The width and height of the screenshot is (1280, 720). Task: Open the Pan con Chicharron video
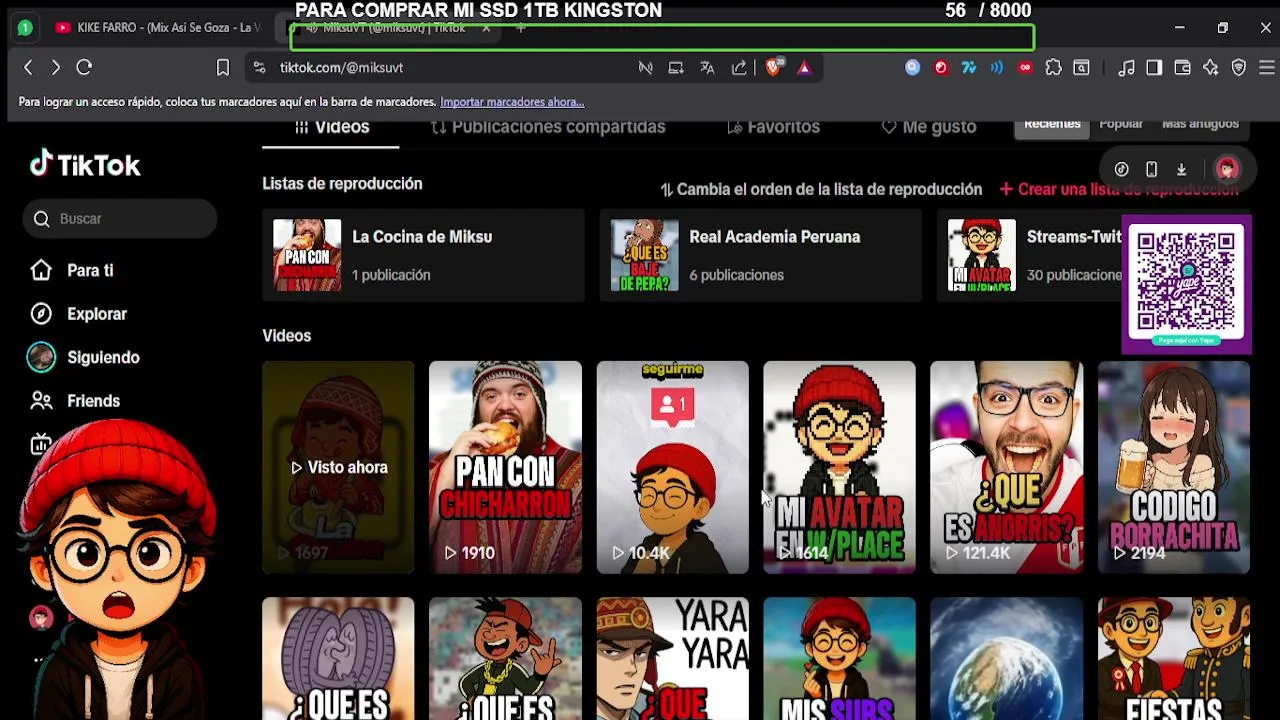tap(505, 467)
